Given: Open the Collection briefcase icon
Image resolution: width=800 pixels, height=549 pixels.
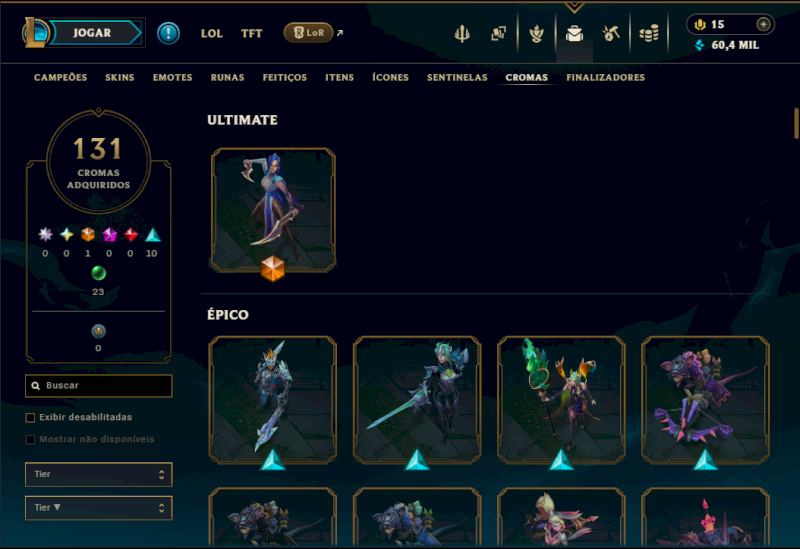Looking at the screenshot, I should click(x=574, y=34).
